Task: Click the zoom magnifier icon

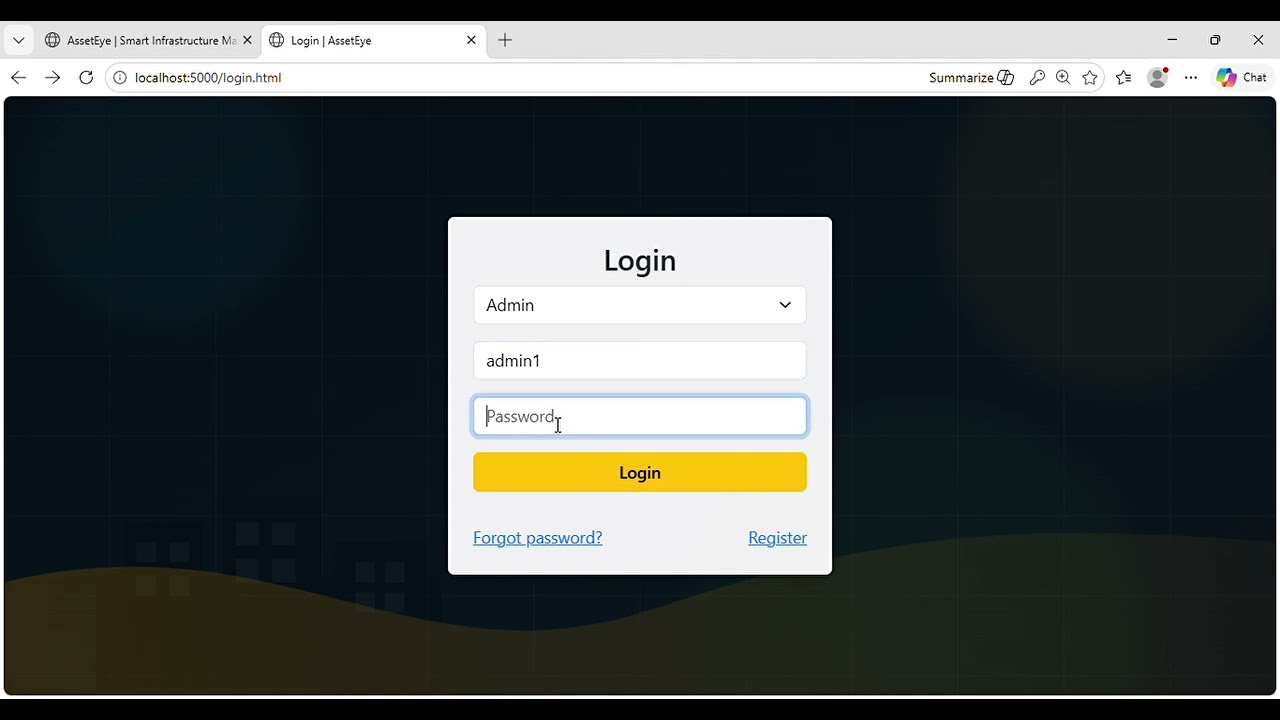Action: 1063,78
